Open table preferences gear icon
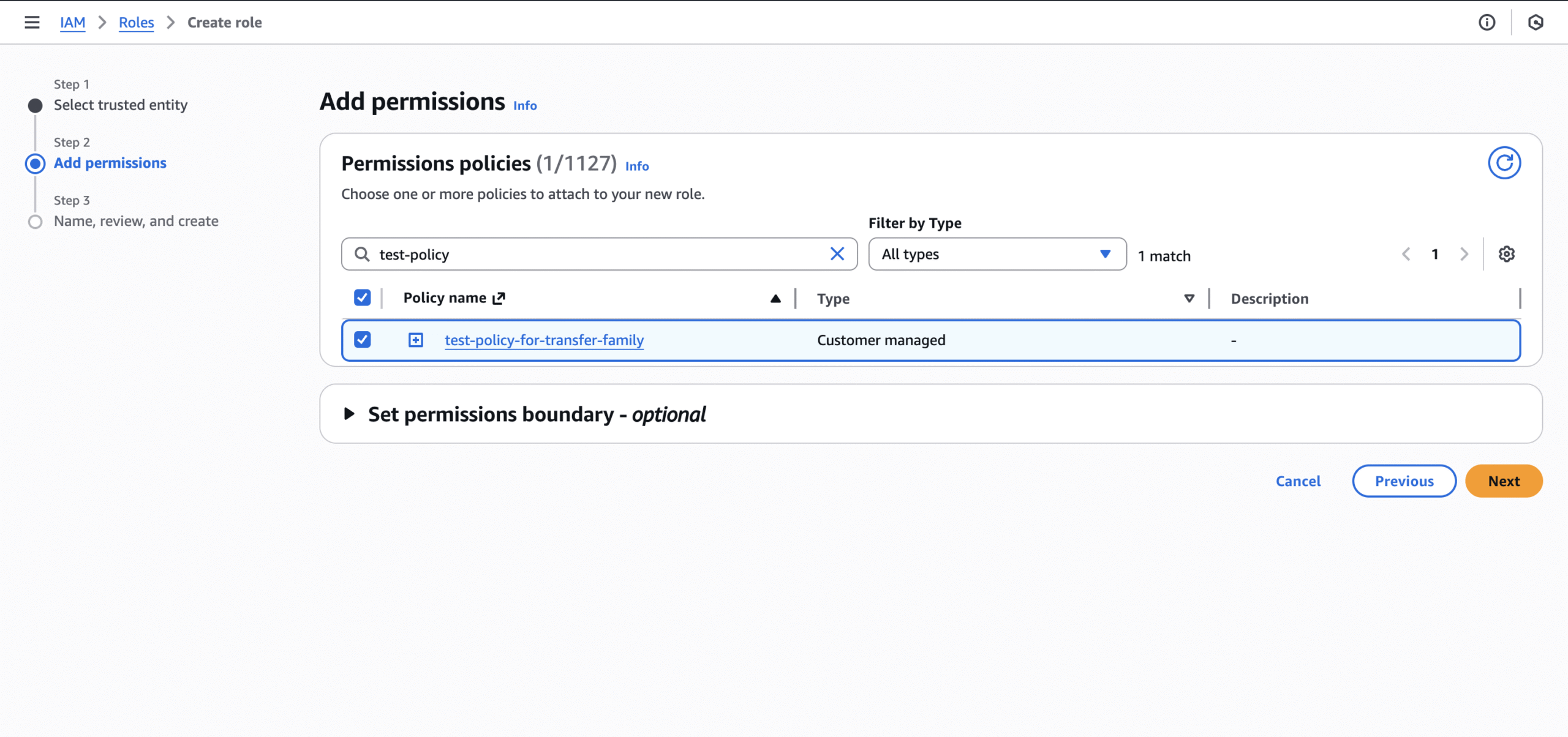1568x737 pixels. 1506,254
